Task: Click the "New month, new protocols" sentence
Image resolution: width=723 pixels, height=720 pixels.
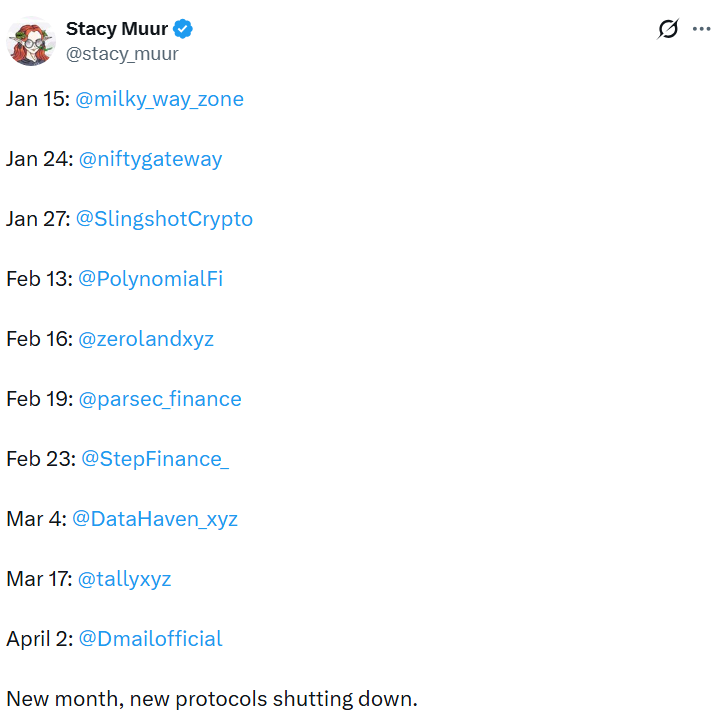Action: tap(211, 699)
